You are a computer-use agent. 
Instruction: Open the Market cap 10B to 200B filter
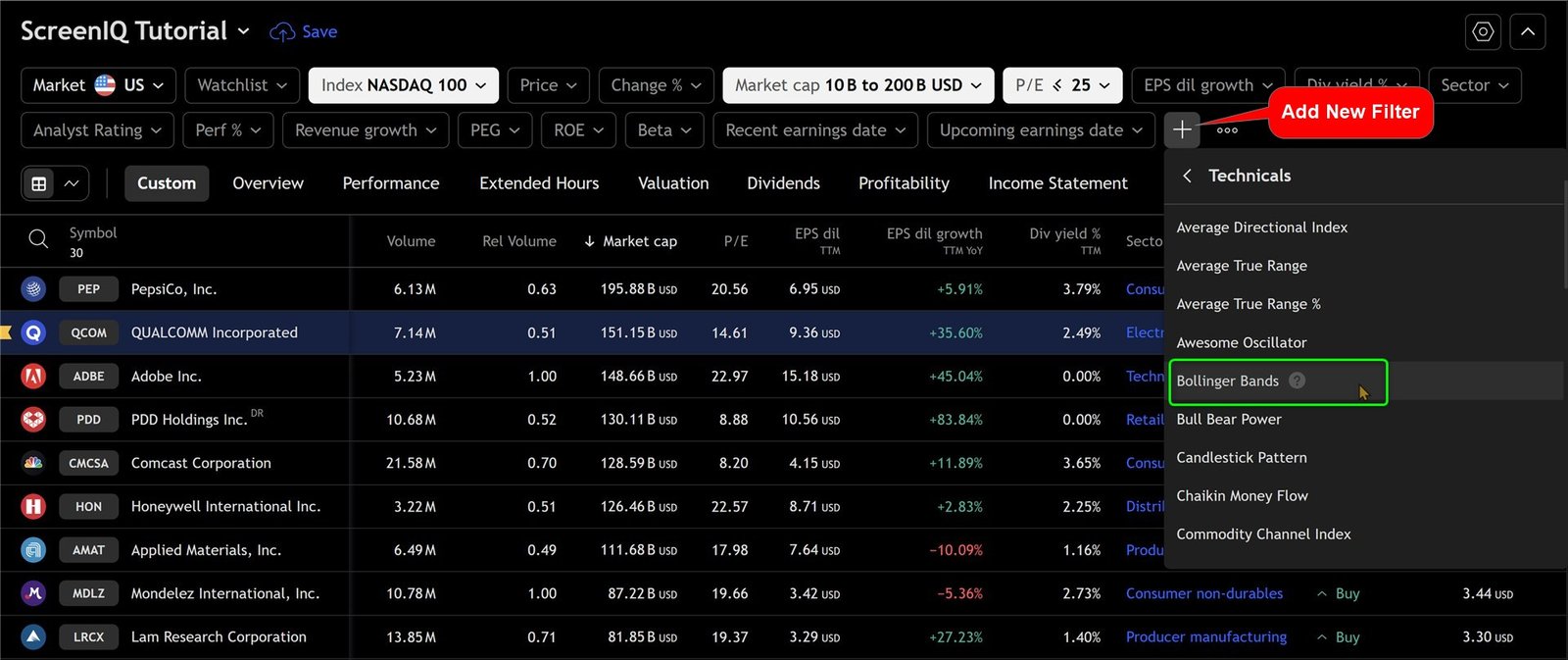(x=858, y=85)
